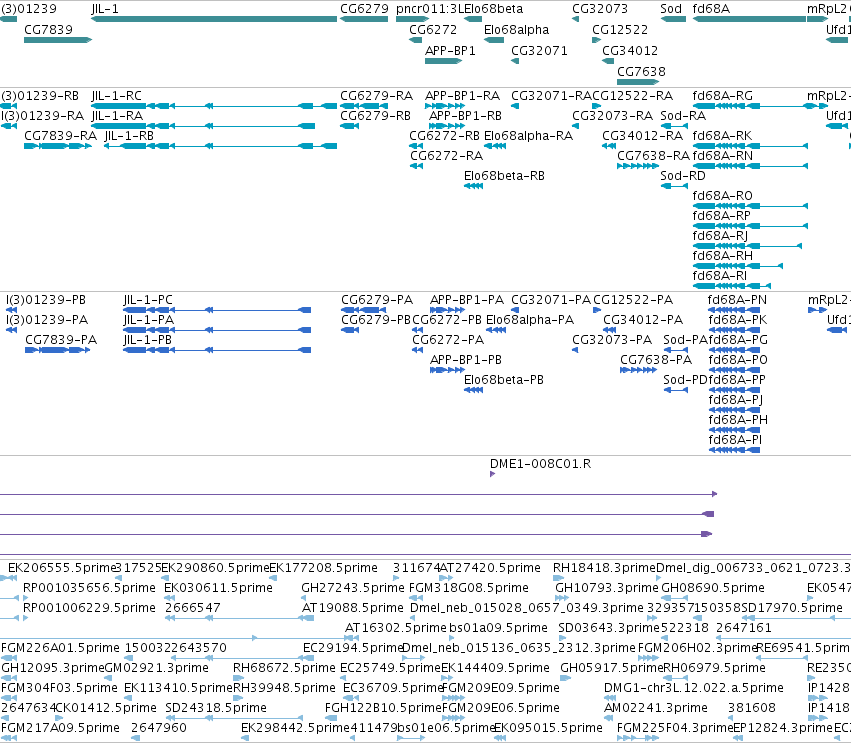Click EST AT19088.5prime
Image resolution: width=851 pixels, height=743 pixels.
(x=352, y=608)
